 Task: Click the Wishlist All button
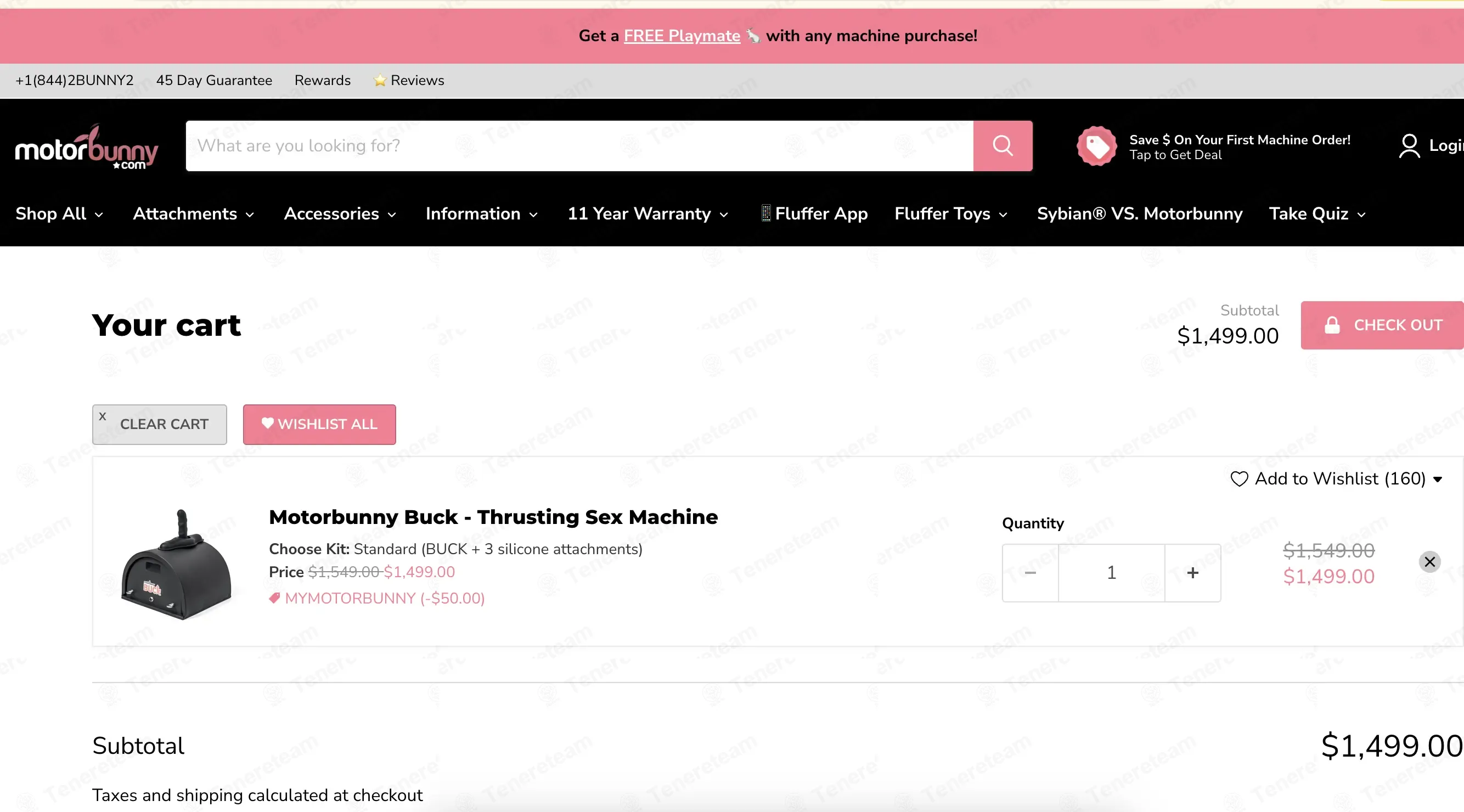pyautogui.click(x=319, y=425)
